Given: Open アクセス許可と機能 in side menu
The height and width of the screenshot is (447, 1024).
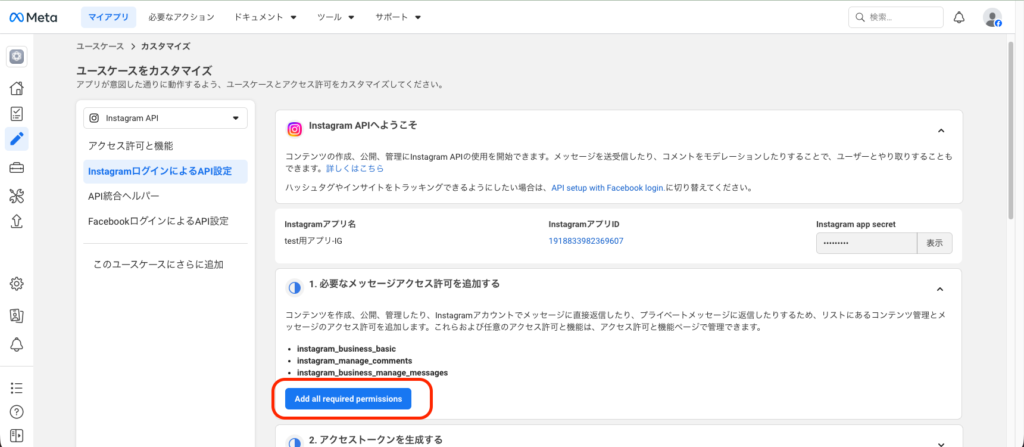Looking at the screenshot, I should (x=131, y=146).
